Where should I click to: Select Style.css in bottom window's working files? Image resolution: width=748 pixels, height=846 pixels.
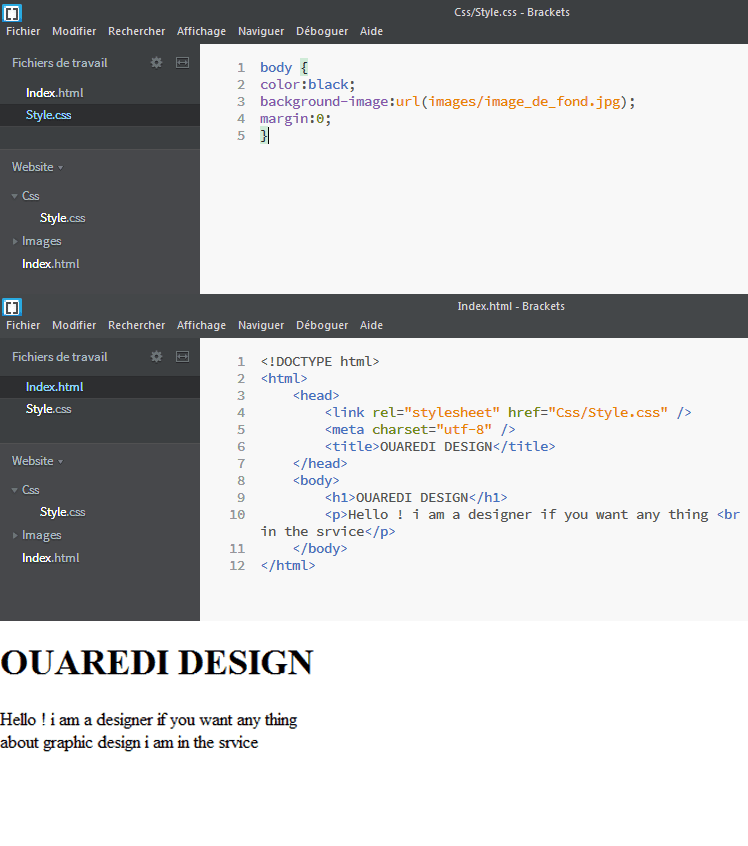click(48, 409)
